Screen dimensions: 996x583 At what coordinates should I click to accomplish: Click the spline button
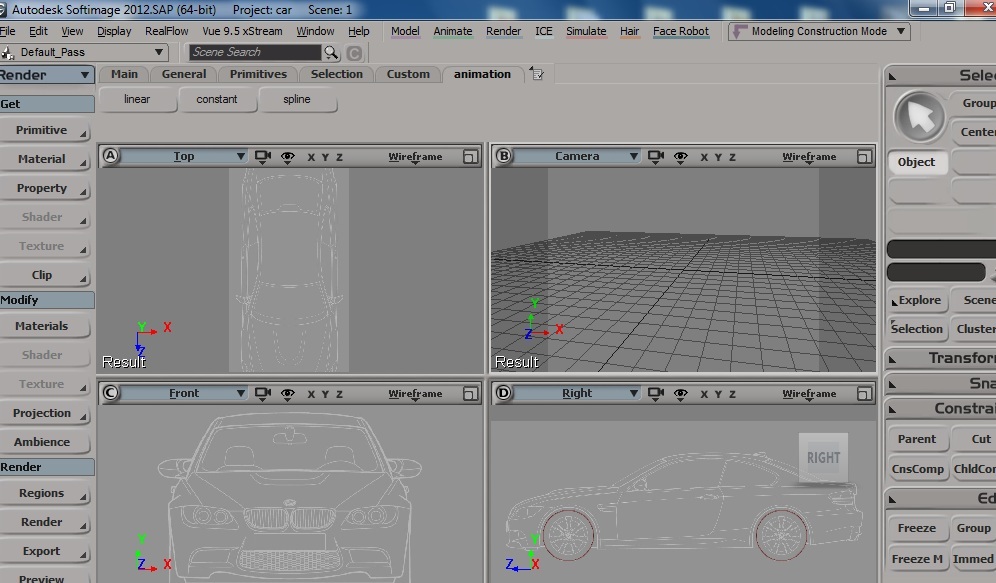(x=297, y=100)
